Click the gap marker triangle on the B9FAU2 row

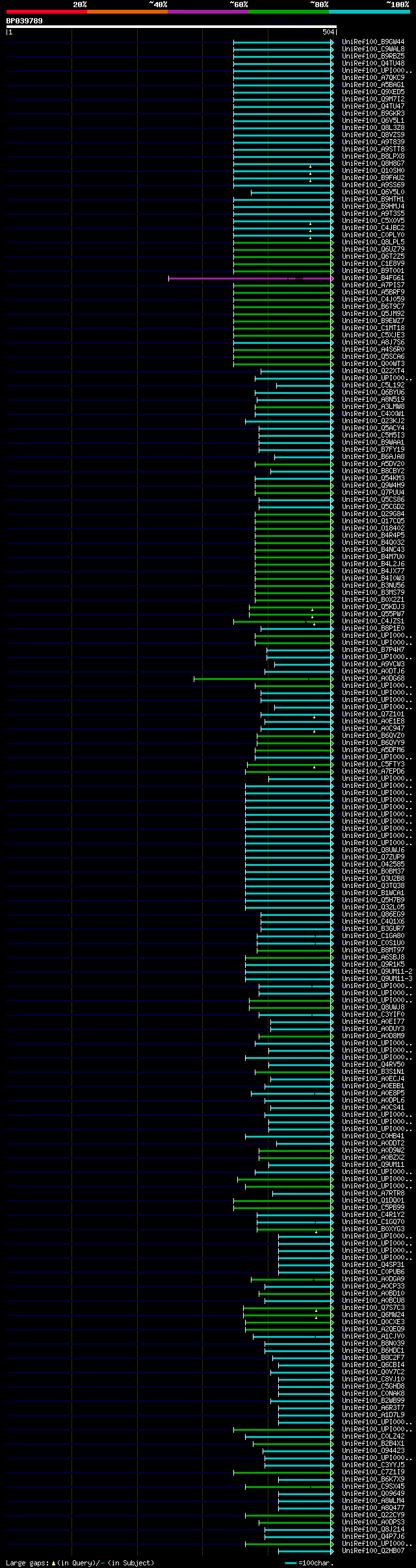(x=310, y=181)
